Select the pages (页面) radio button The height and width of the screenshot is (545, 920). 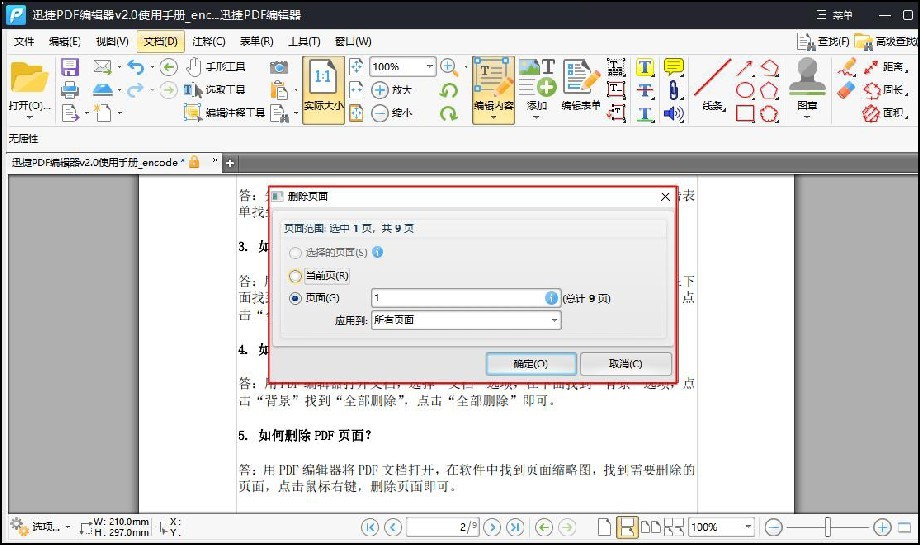(295, 298)
